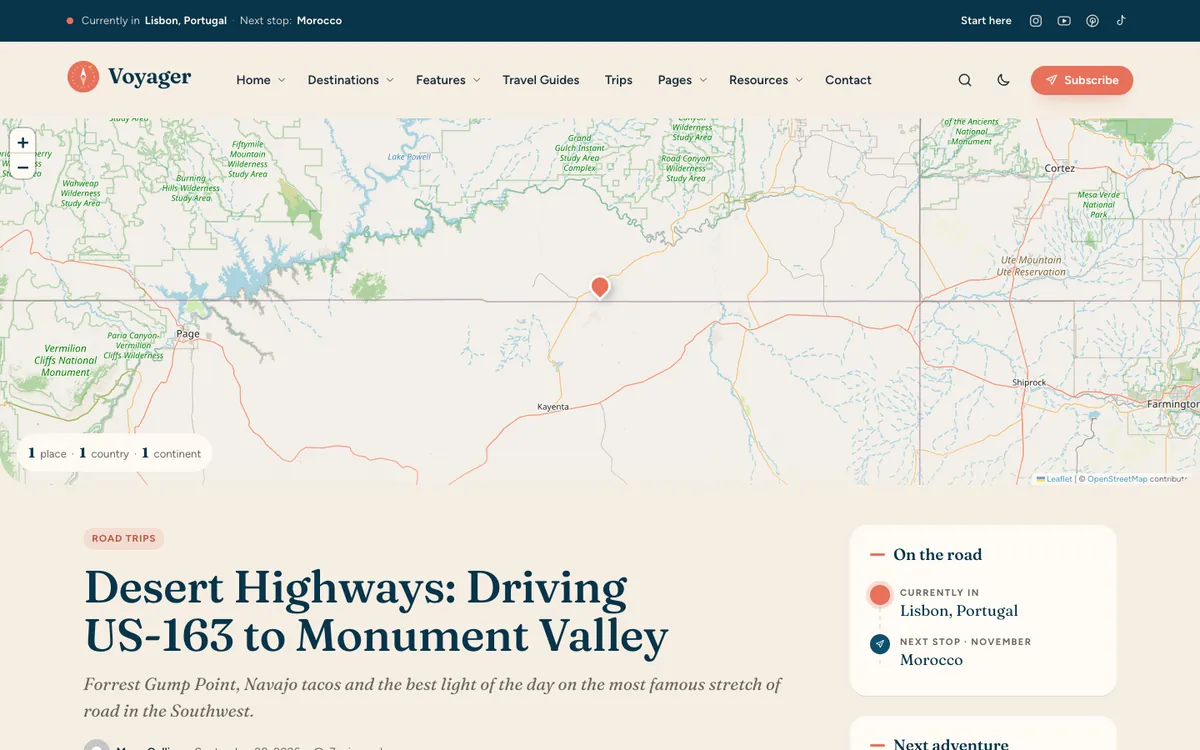Click the On the road heading
Screen dimensions: 1200x750
pyautogui.click(x=937, y=555)
